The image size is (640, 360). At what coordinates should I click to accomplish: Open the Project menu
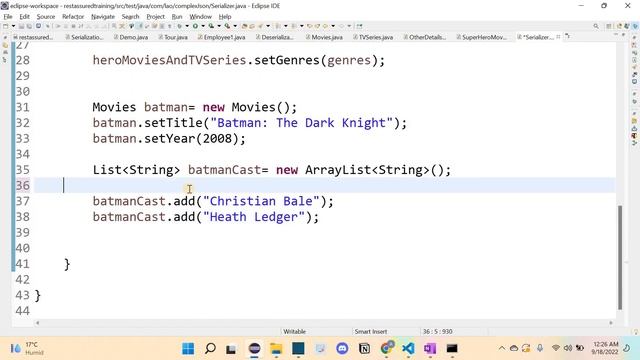(x=156, y=17)
